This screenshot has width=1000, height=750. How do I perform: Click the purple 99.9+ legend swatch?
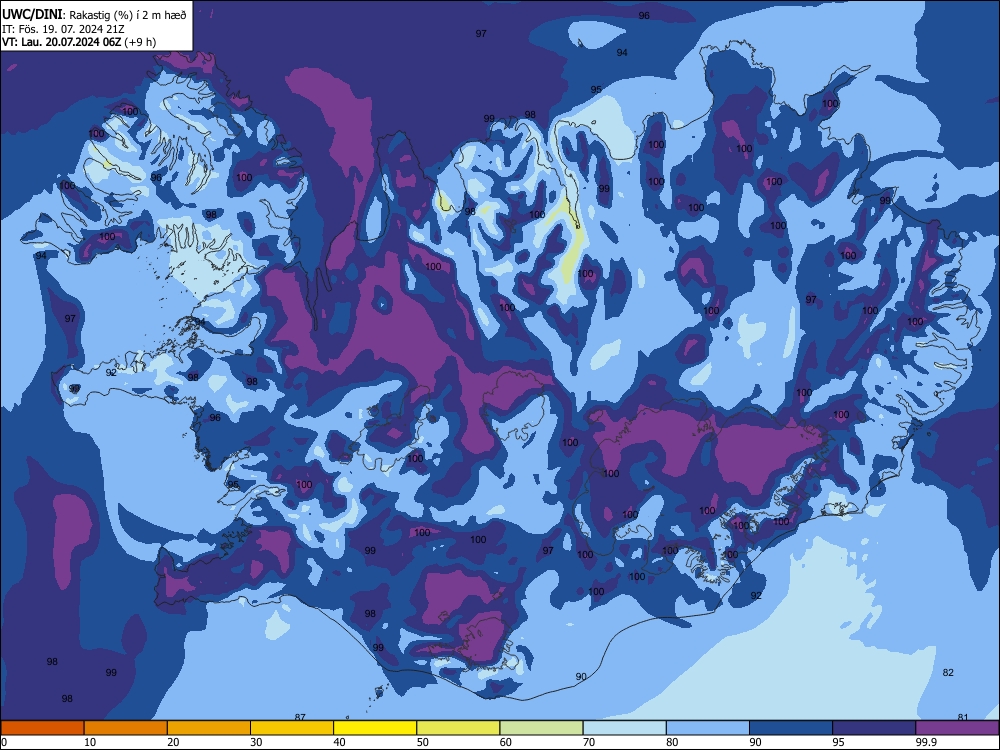tap(957, 728)
